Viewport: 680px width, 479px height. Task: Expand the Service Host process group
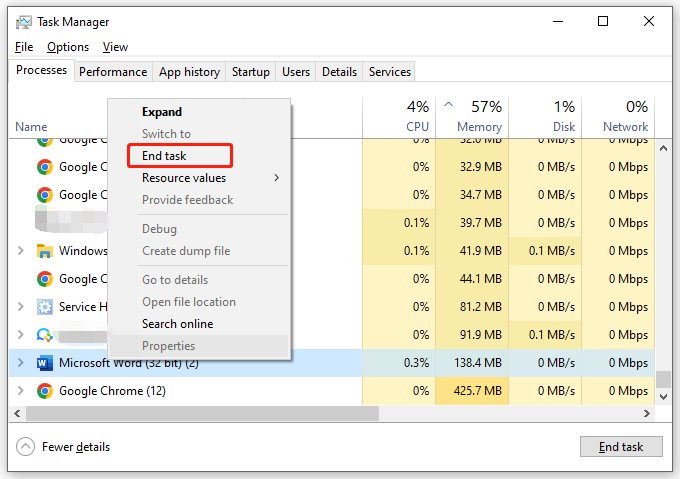[21, 307]
